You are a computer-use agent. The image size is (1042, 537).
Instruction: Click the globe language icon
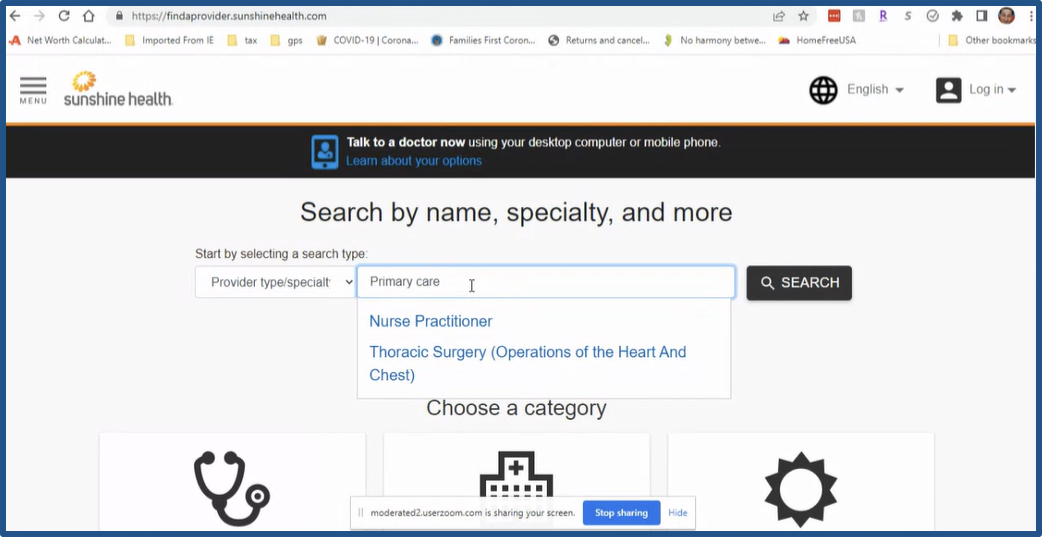[823, 90]
